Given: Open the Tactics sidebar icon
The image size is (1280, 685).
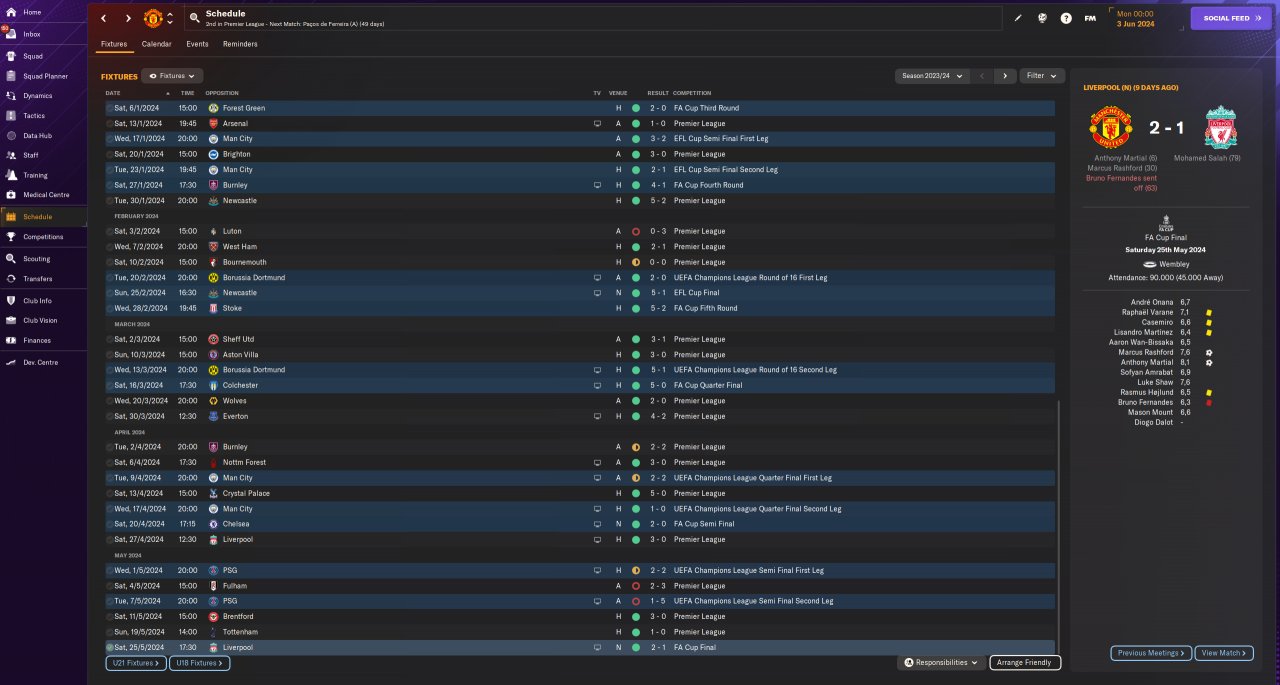Looking at the screenshot, I should pos(10,116).
